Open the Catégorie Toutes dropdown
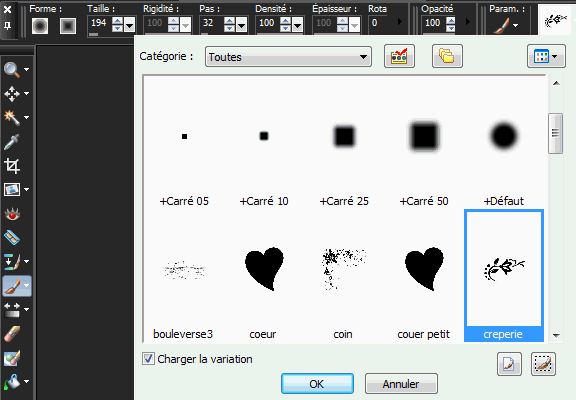The height and width of the screenshot is (400, 576). 288,57
